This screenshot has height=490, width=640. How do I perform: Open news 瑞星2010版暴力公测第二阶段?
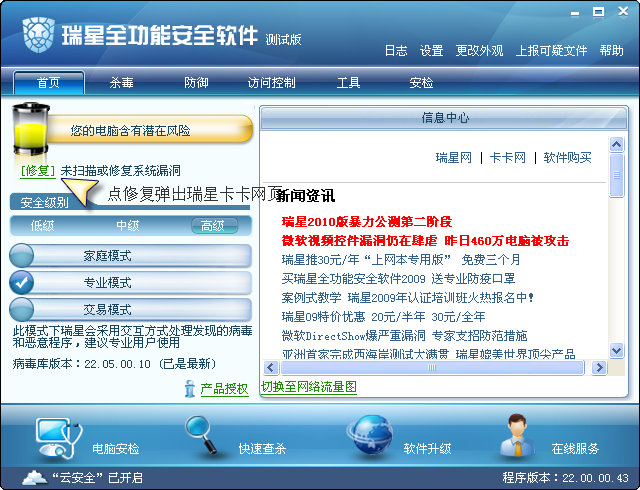(x=367, y=222)
